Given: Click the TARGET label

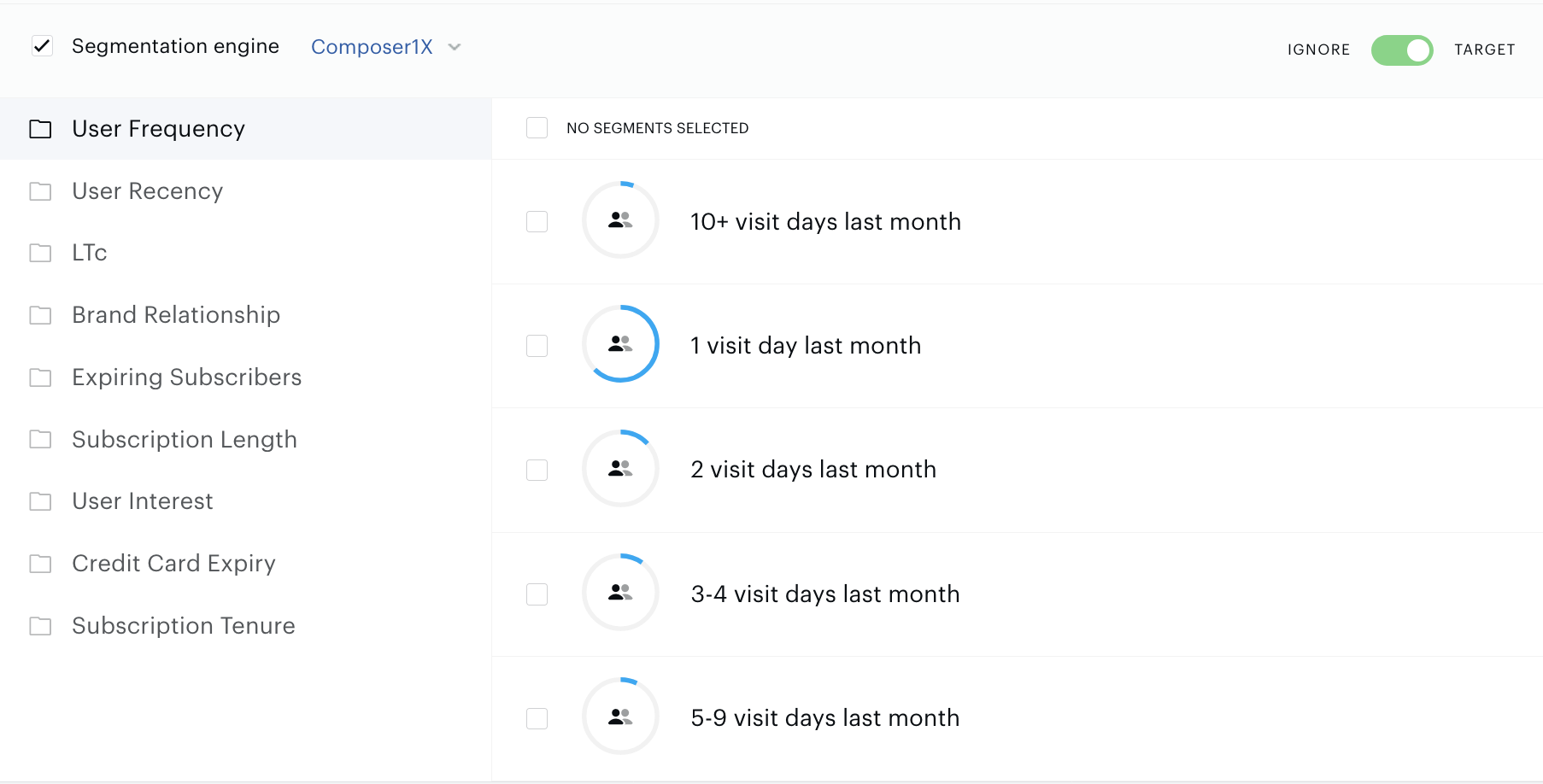Looking at the screenshot, I should click(1484, 50).
